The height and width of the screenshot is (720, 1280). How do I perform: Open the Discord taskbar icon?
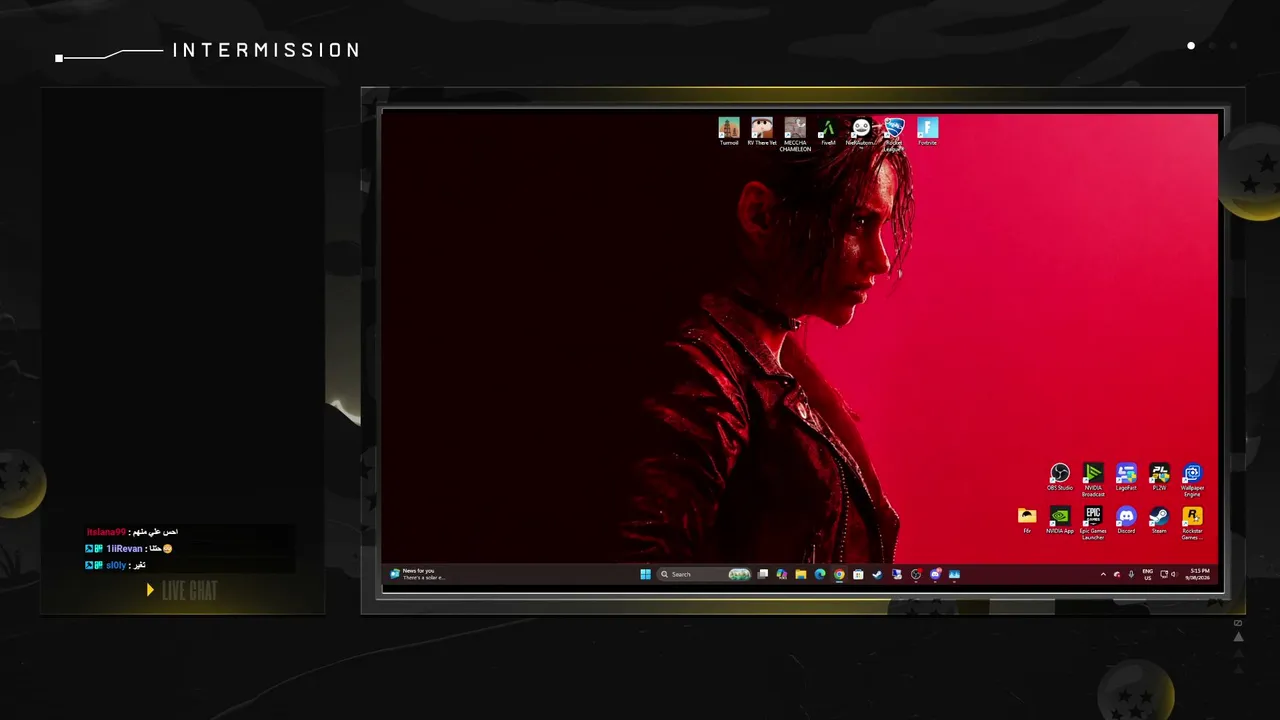[936, 574]
